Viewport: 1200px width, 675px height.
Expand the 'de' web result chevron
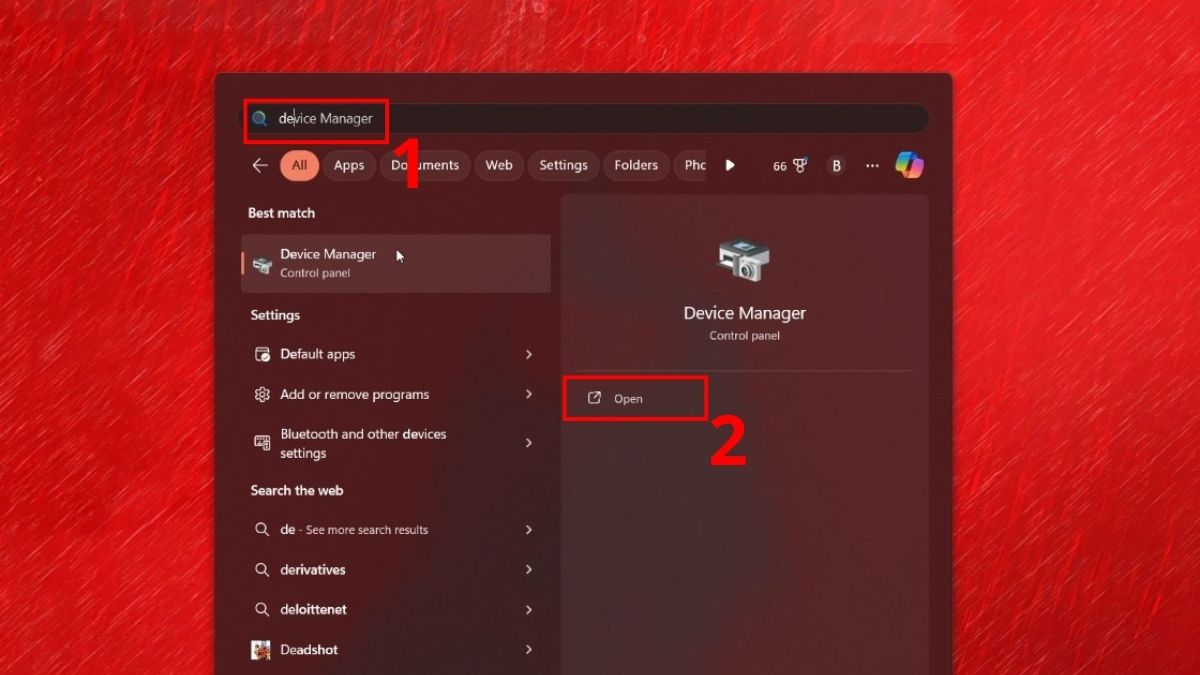[x=529, y=529]
